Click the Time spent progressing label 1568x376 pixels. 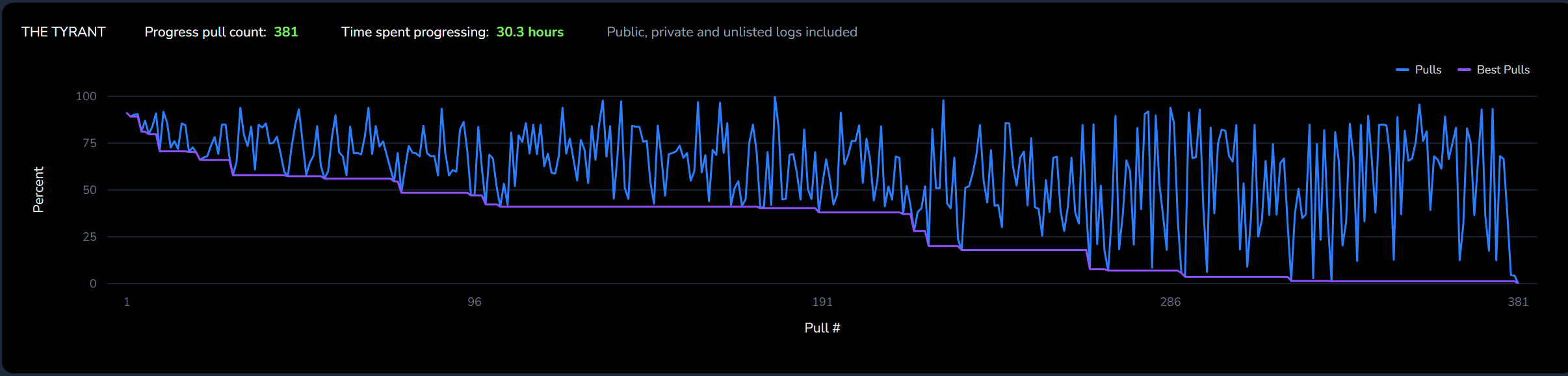pyautogui.click(x=415, y=32)
